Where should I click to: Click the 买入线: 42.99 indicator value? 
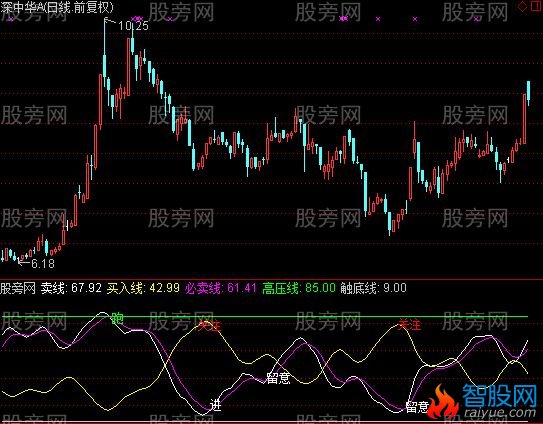pyautogui.click(x=143, y=288)
